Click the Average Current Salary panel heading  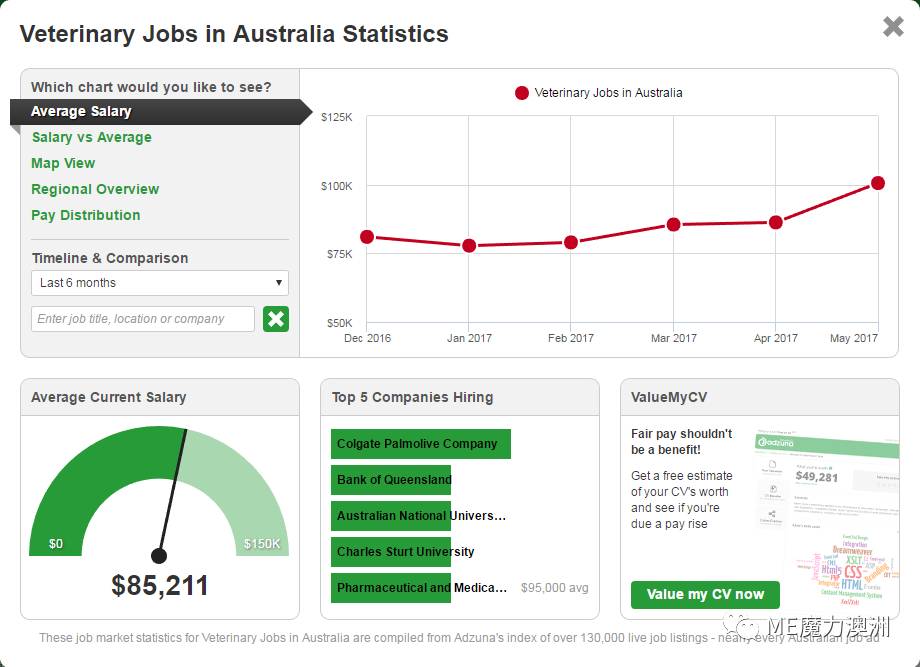[109, 397]
